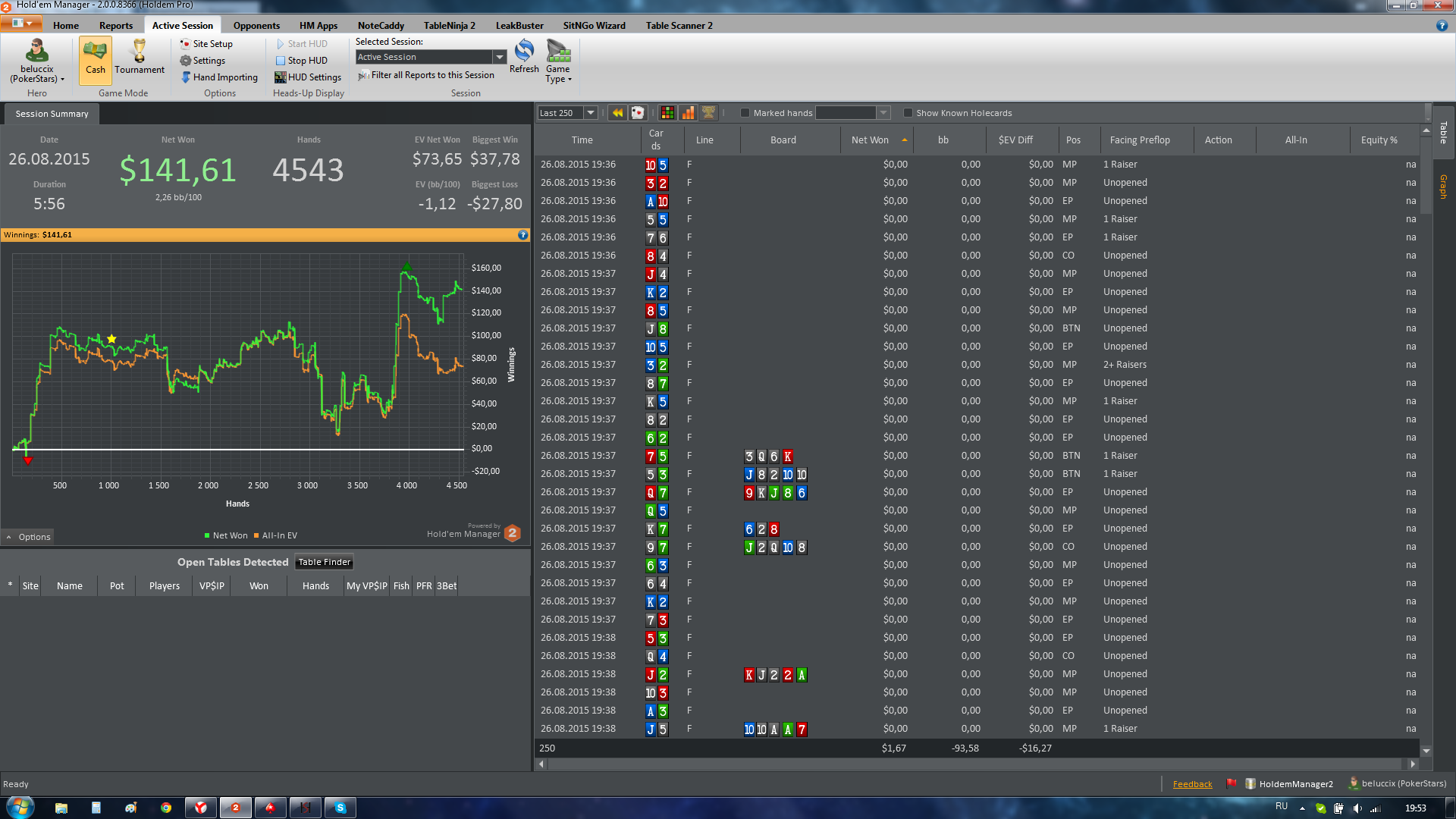This screenshot has width=1456, height=819.
Task: Click the red low marker on graph
Action: tap(27, 460)
